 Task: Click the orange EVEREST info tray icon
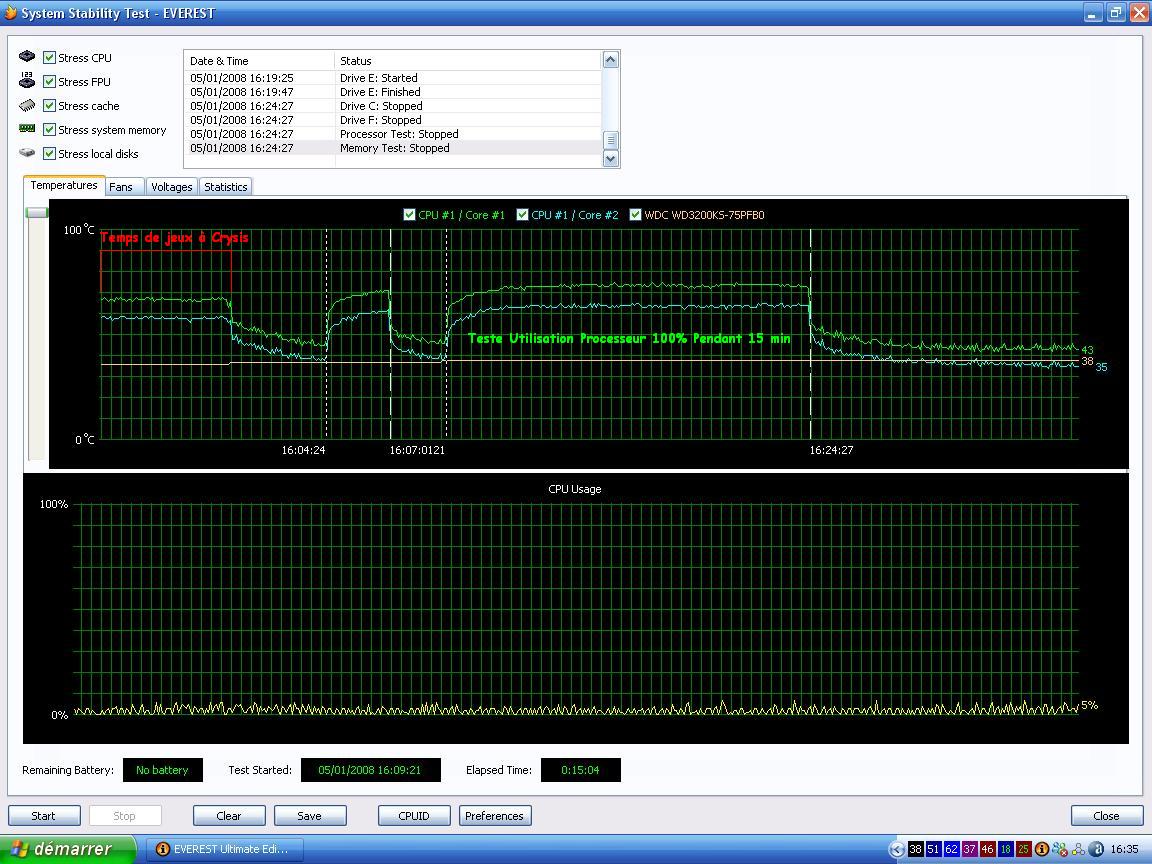(x=1041, y=849)
